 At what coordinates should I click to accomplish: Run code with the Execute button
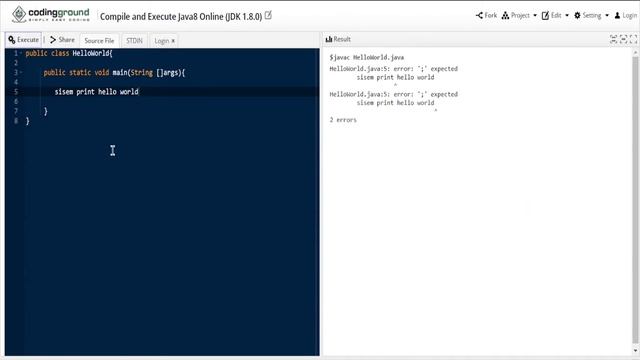pyautogui.click(x=24, y=40)
